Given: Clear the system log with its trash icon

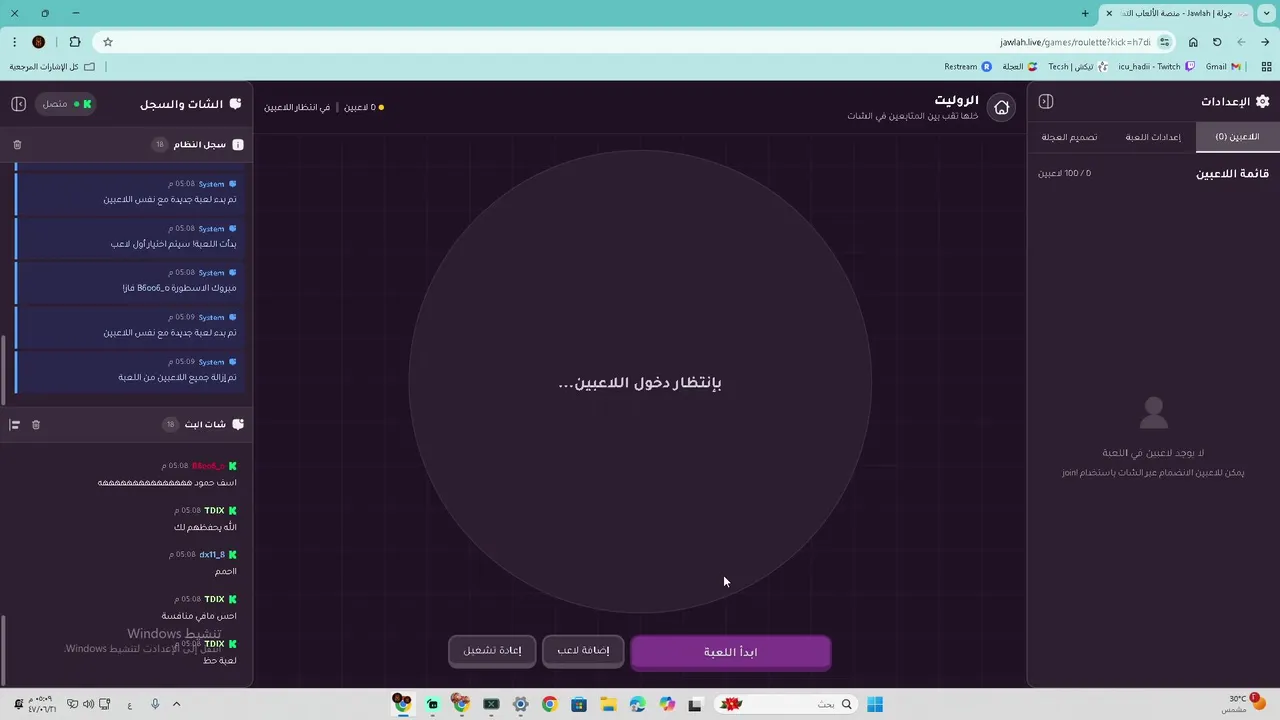Looking at the screenshot, I should click(x=17, y=145).
